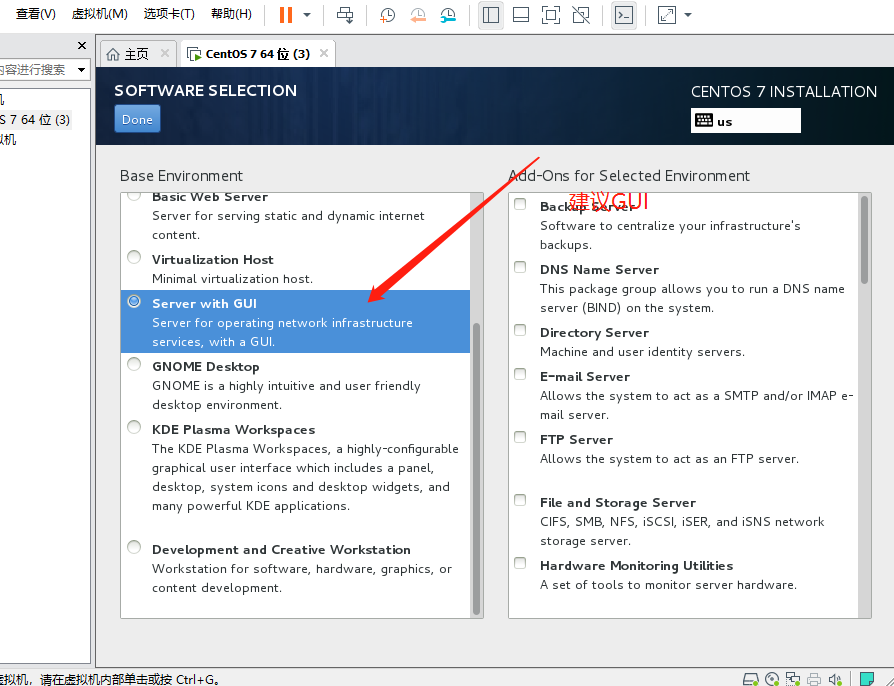Close the 主页 tab

tap(165, 53)
